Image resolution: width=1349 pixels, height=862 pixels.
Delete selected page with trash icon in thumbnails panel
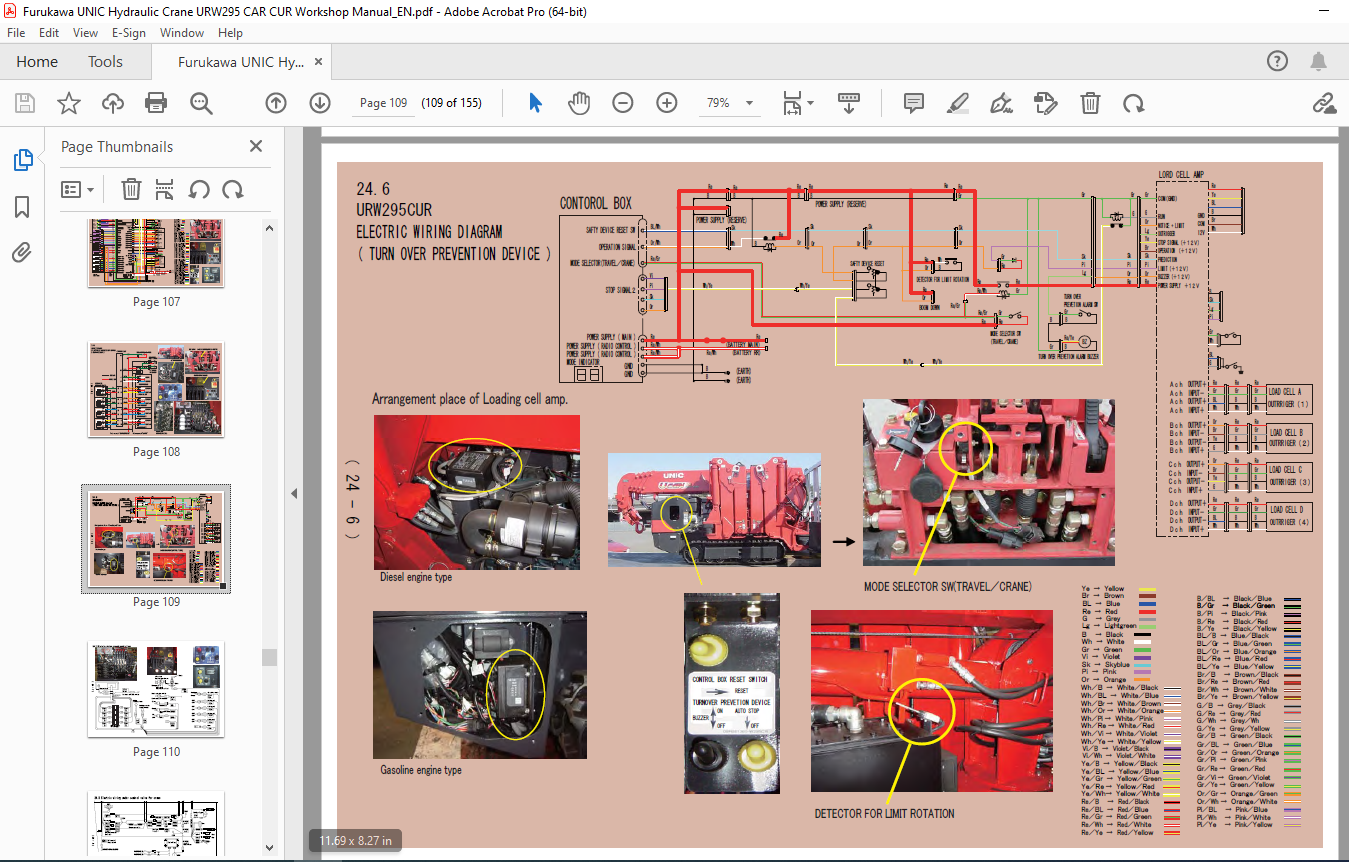tap(131, 189)
